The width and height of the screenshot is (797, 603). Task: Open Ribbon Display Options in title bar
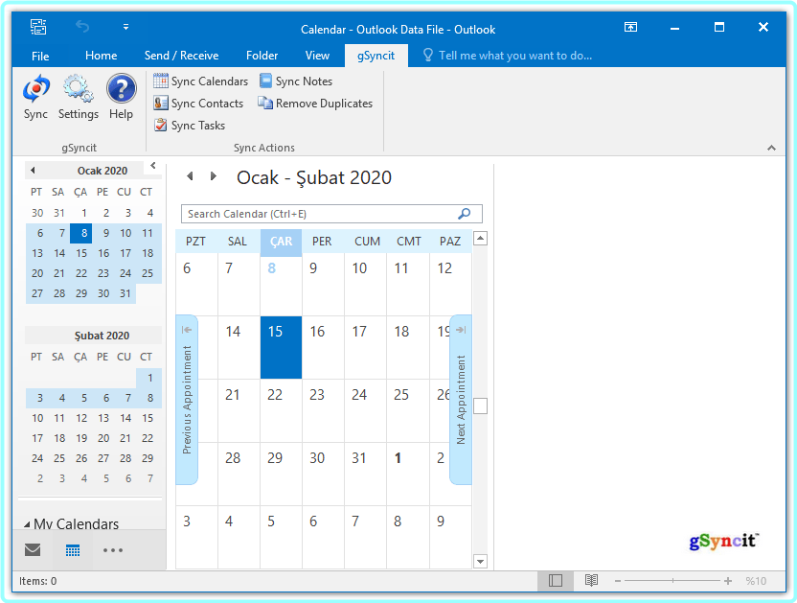631,28
